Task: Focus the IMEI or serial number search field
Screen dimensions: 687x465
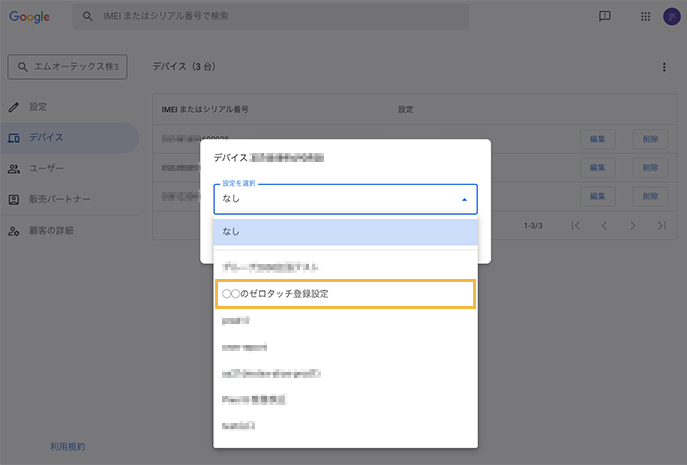Action: coord(270,16)
